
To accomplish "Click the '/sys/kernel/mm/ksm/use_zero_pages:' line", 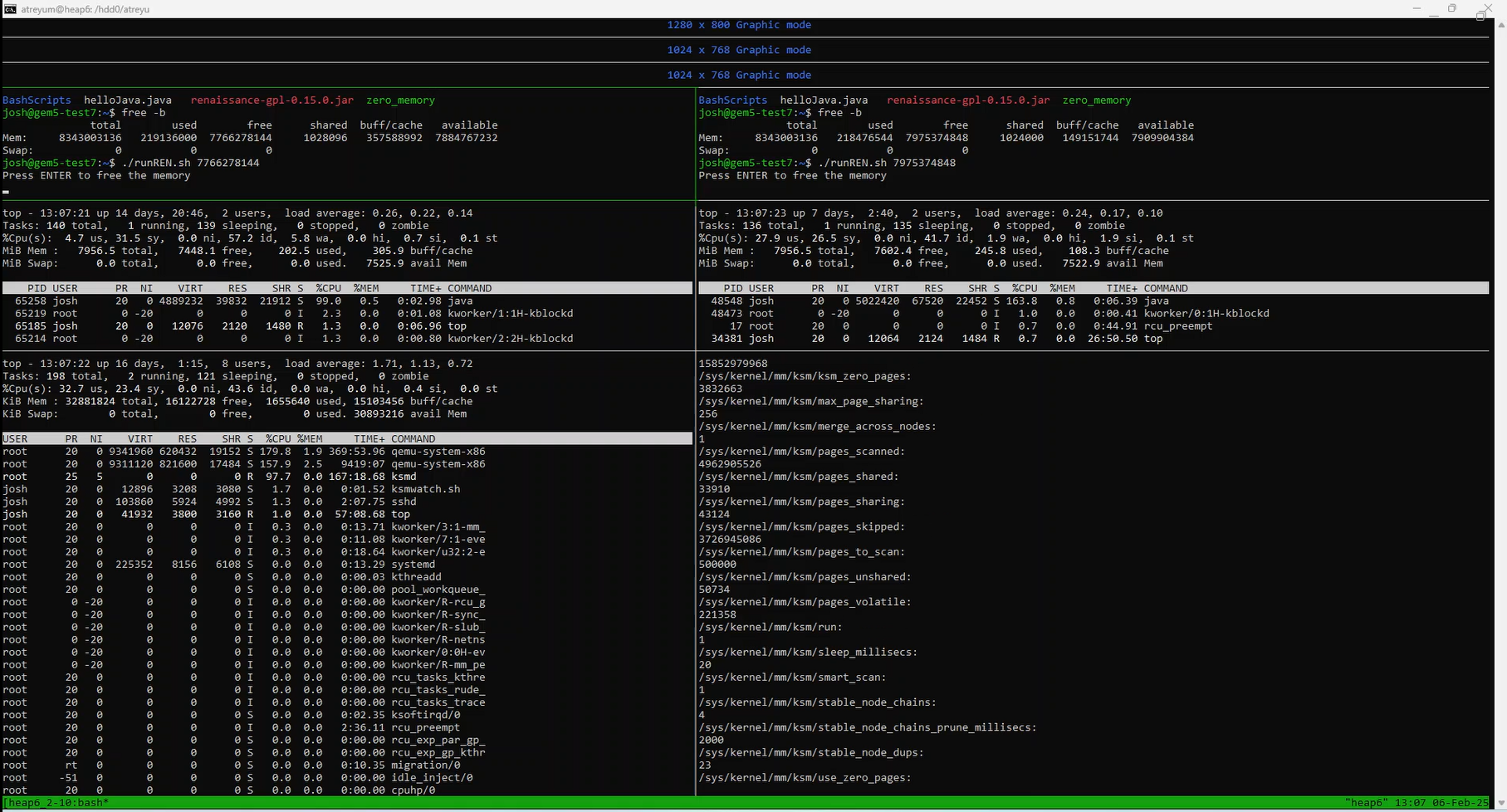I will click(x=805, y=777).
